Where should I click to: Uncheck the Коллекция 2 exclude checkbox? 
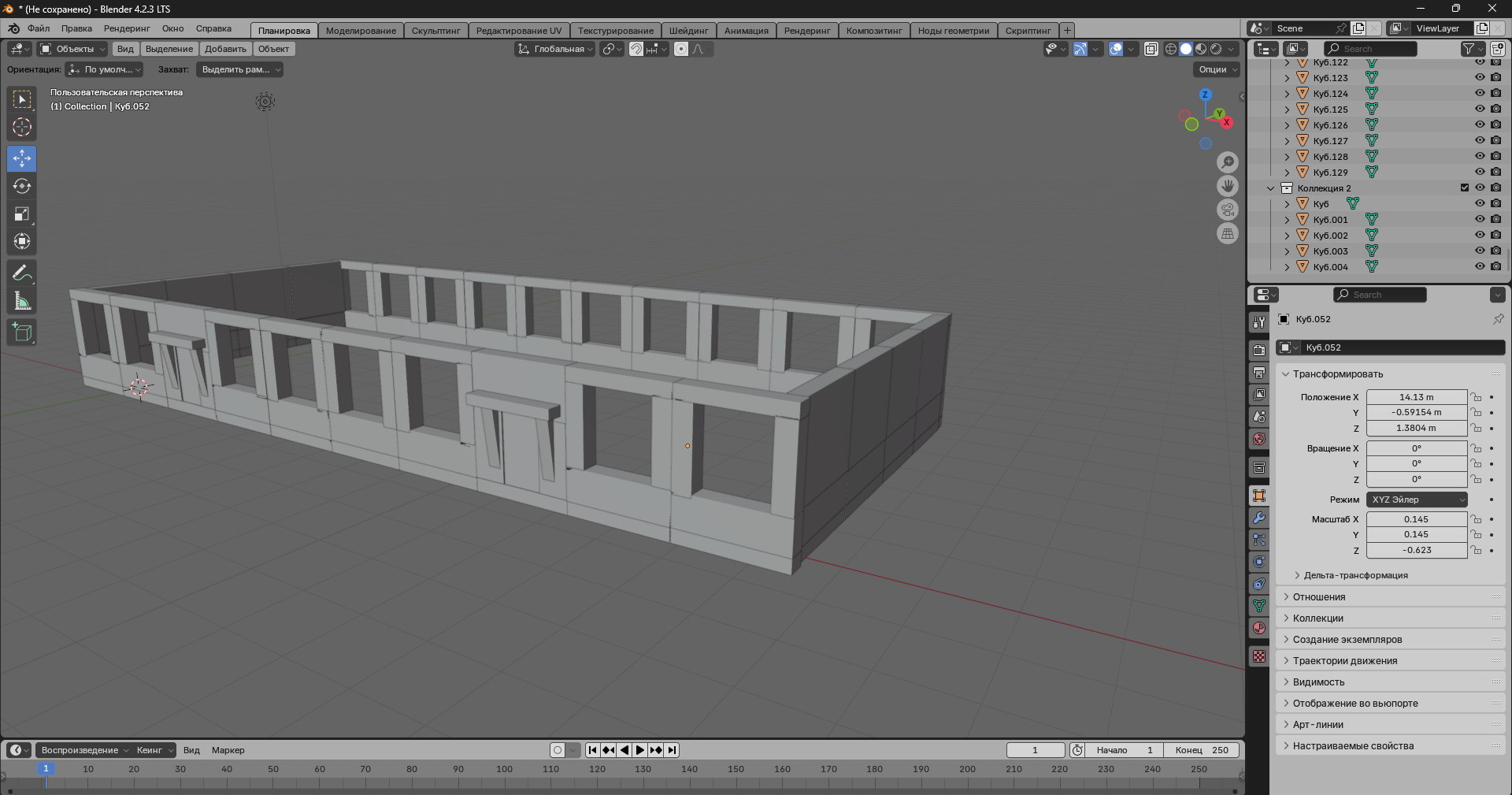(x=1465, y=188)
